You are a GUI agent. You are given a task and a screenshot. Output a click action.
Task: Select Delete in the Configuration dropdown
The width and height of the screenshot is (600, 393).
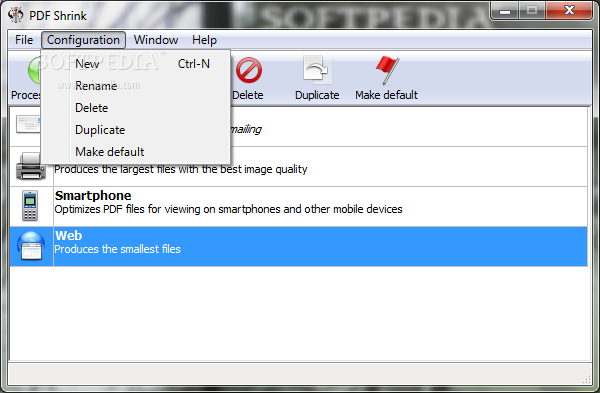point(136,108)
